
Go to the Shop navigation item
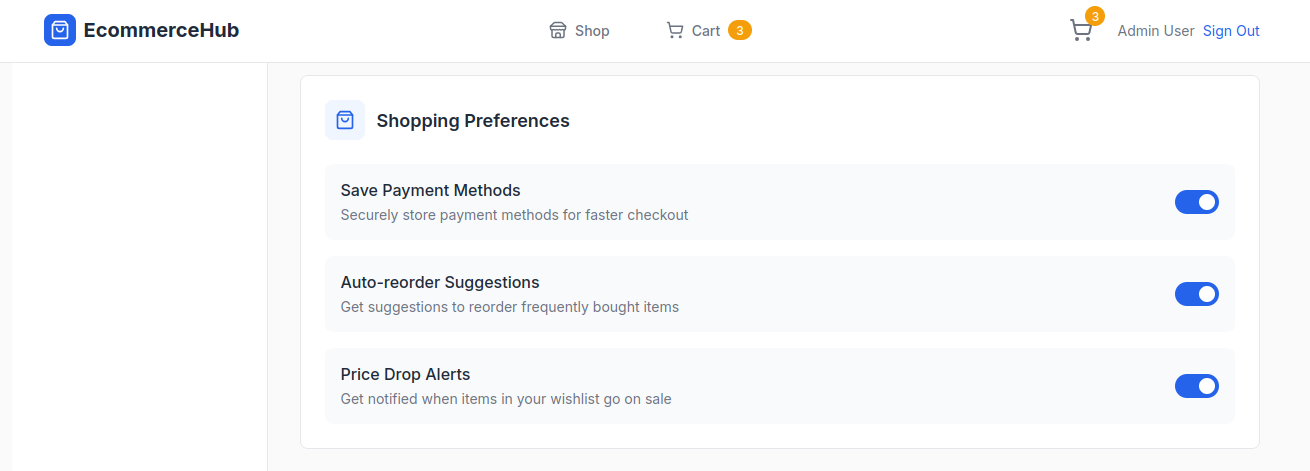591,31
